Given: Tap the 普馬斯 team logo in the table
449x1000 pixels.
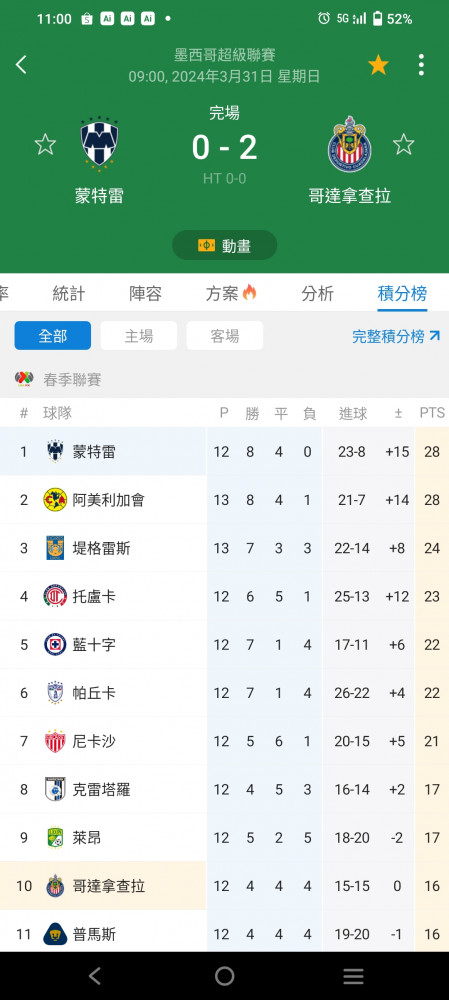Looking at the screenshot, I should (x=55, y=934).
